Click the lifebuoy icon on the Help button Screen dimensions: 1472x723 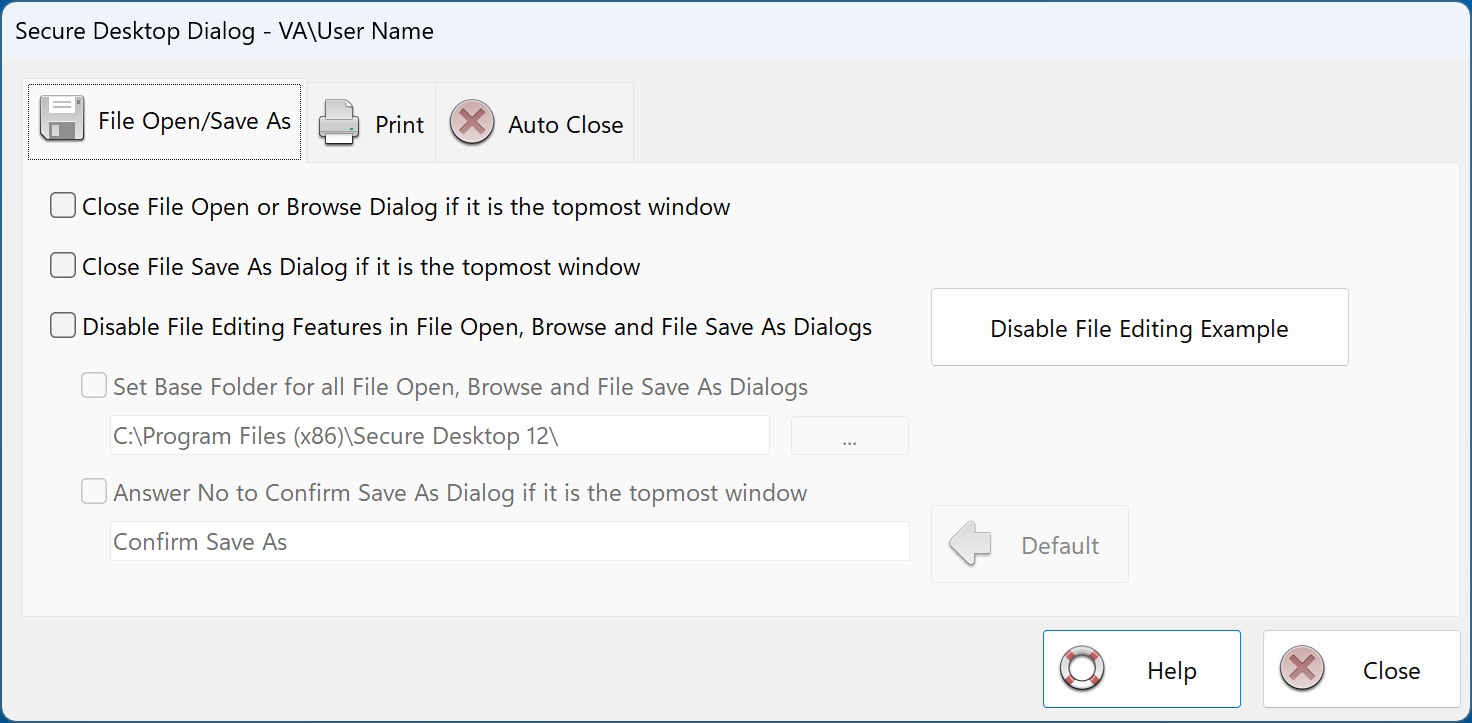coord(1081,669)
